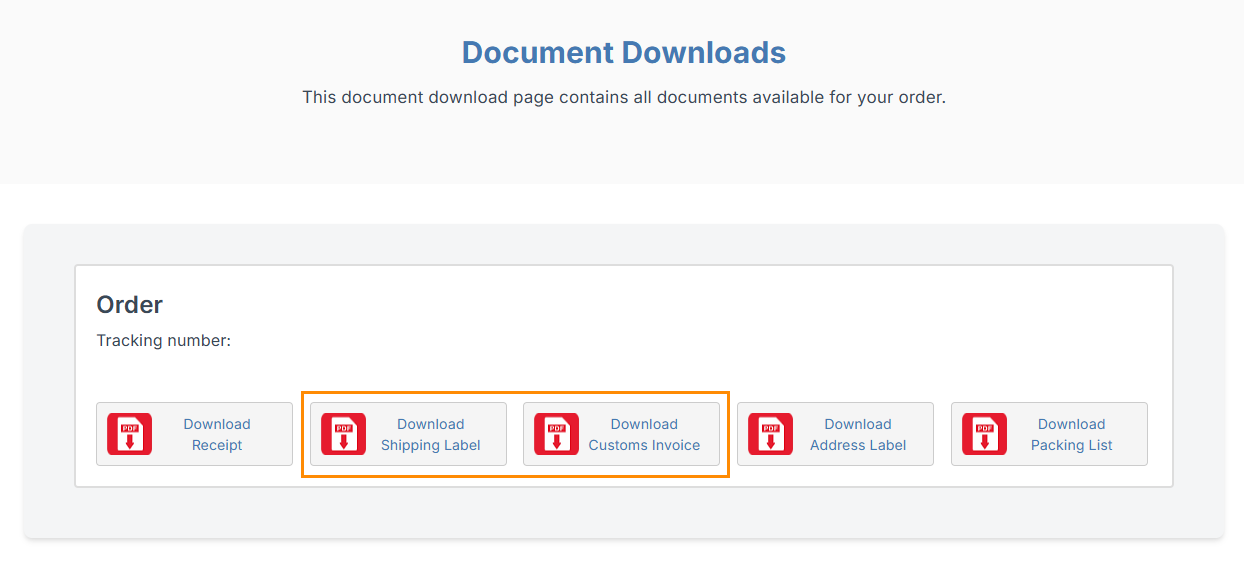
Task: Click the 'Shipping Label' text label
Action: [430, 446]
